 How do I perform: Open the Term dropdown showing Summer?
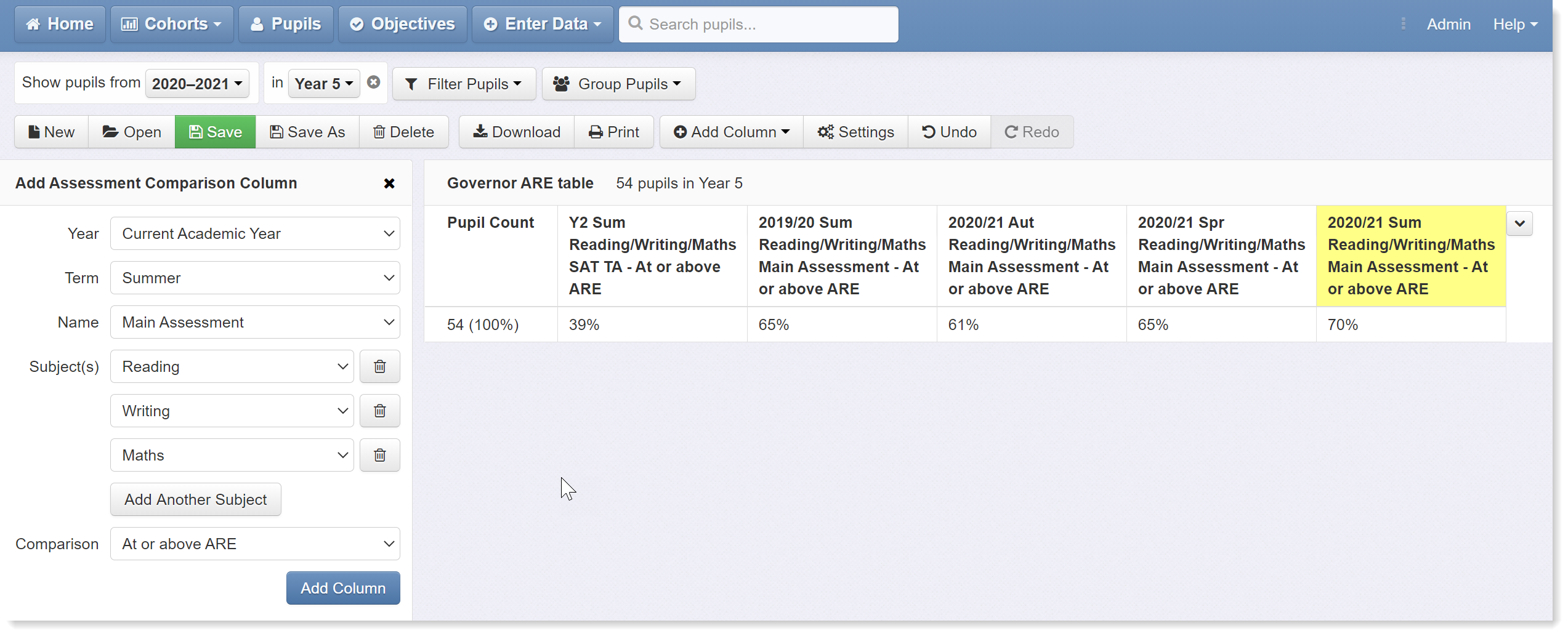255,278
